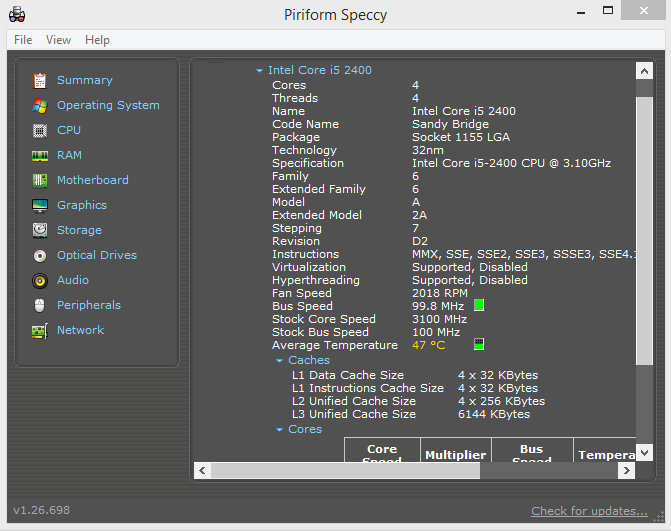Select the Peripherals section
671x531 pixels.
point(89,305)
